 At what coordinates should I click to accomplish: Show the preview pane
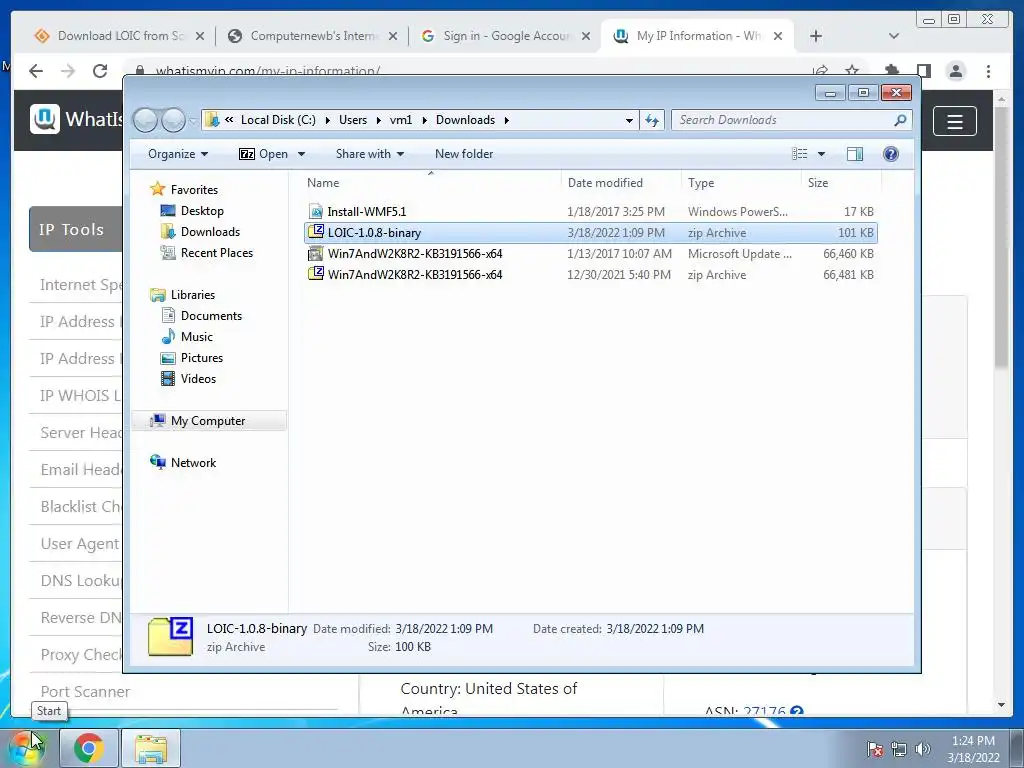[854, 154]
